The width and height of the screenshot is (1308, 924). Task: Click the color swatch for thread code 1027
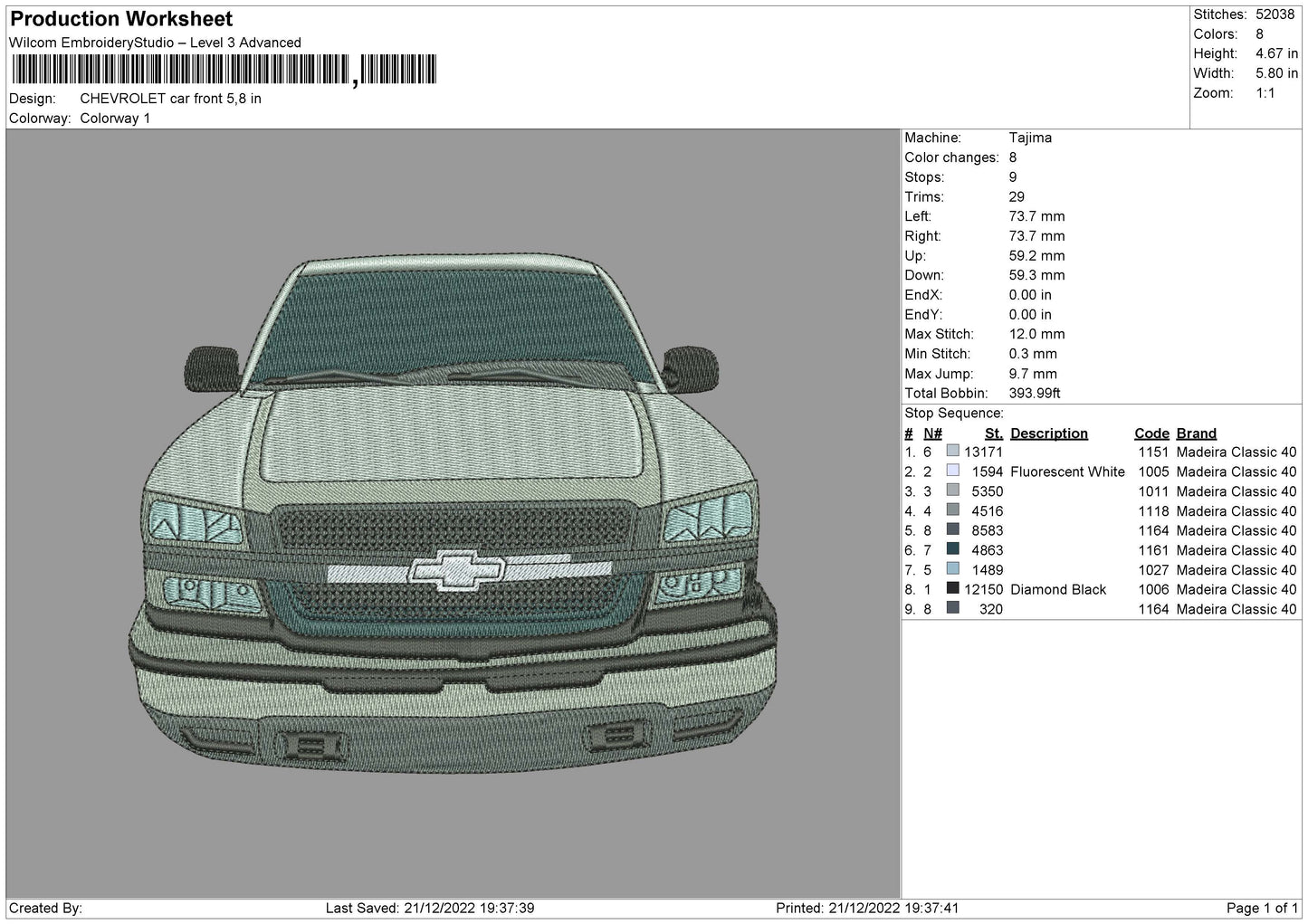[952, 568]
